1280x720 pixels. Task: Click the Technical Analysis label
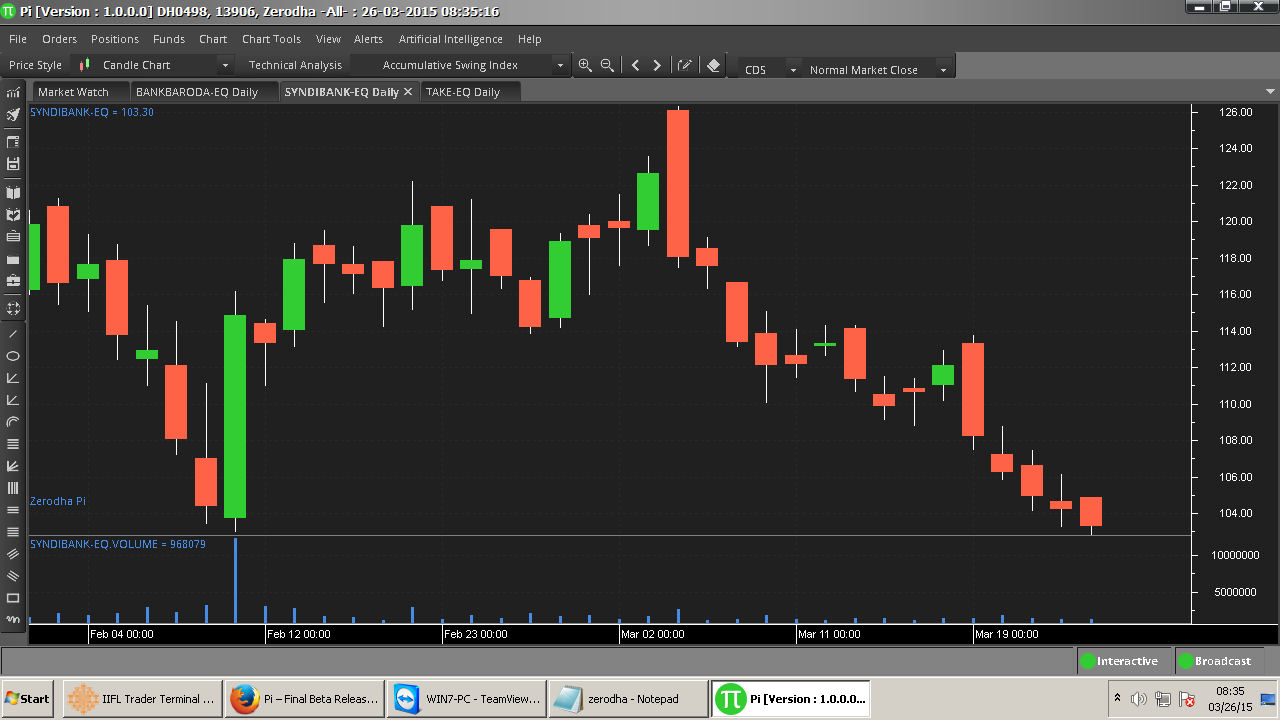pos(295,65)
